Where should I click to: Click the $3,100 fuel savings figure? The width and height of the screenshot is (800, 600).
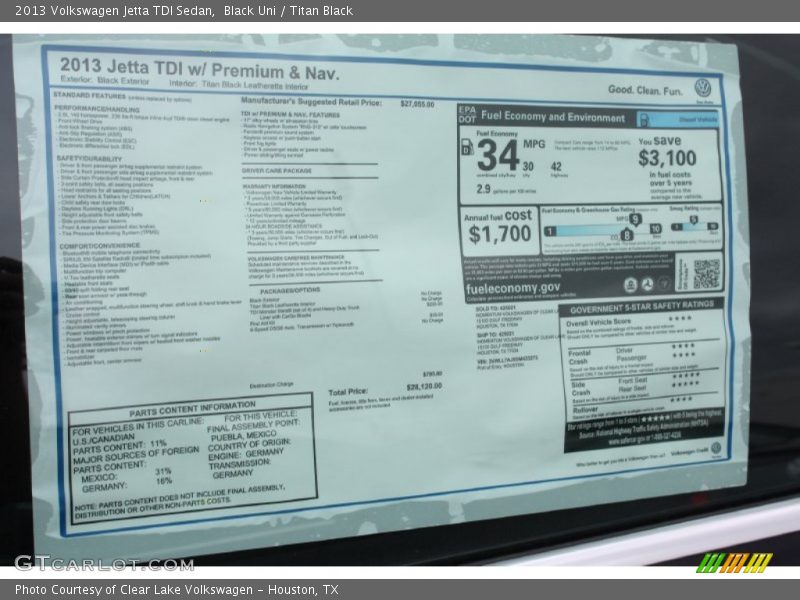[667, 158]
